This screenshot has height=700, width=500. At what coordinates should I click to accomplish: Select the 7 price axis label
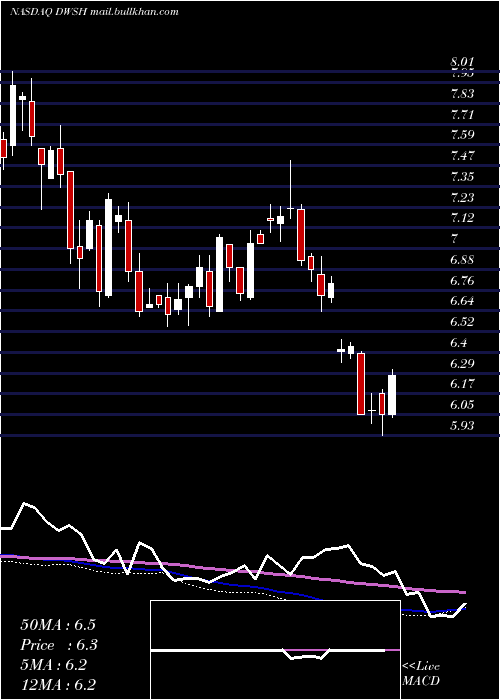coord(454,239)
